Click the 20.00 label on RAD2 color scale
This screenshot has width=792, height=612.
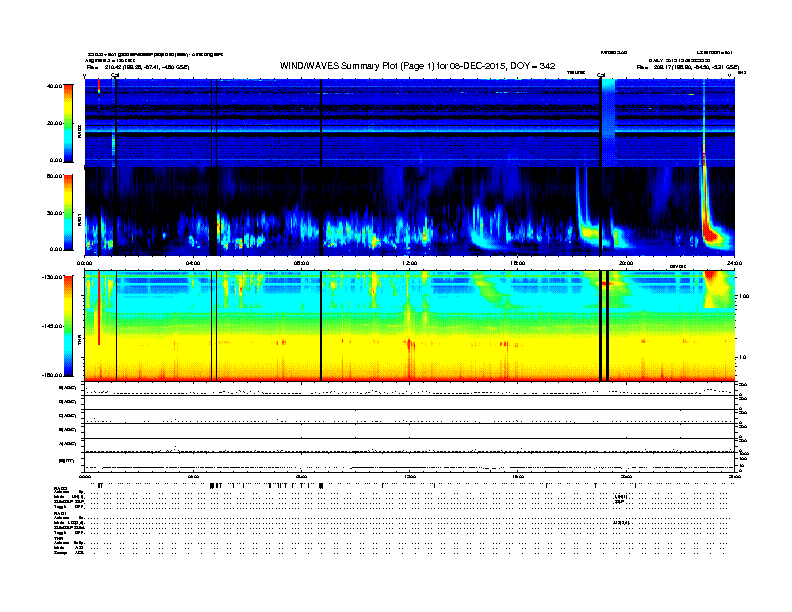[x=54, y=123]
